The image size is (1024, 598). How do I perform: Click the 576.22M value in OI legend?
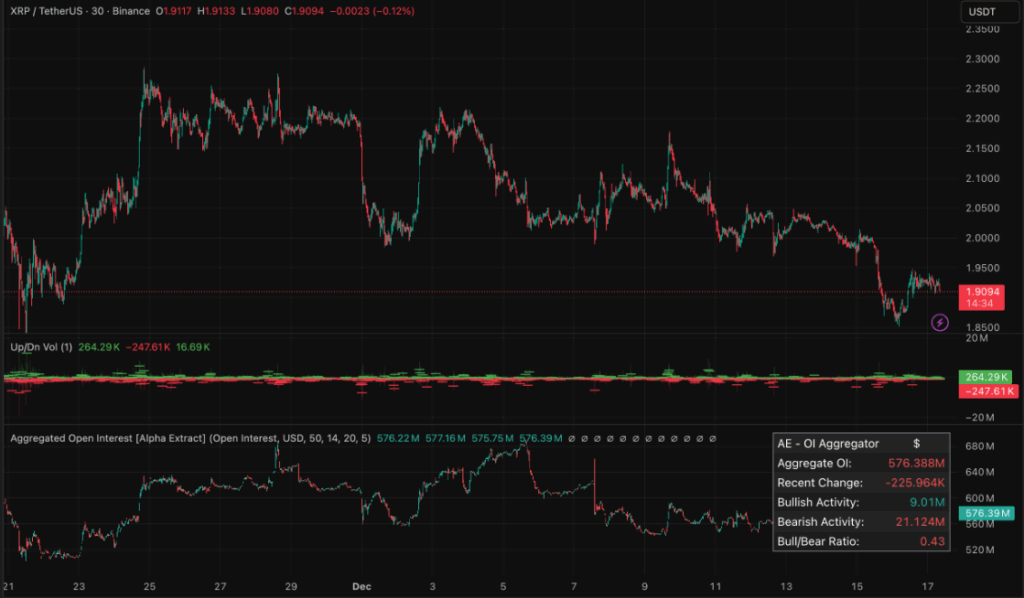coord(398,438)
